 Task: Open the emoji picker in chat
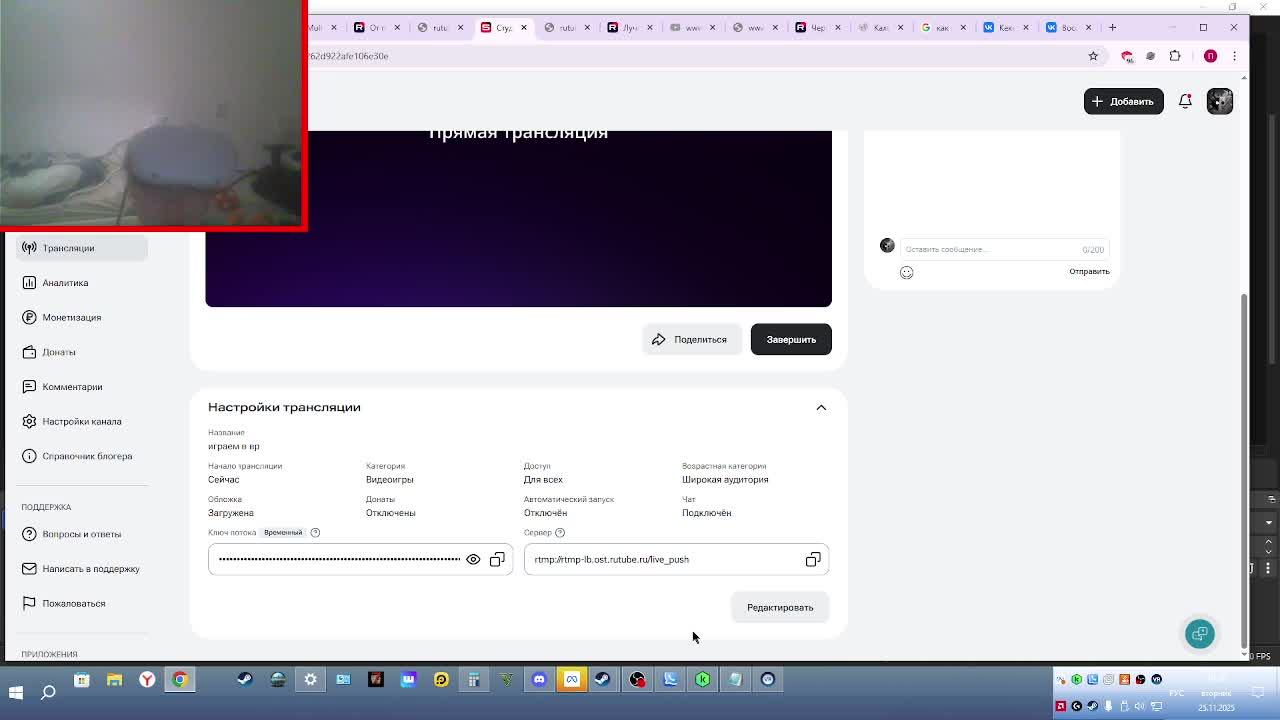pyautogui.click(x=906, y=272)
